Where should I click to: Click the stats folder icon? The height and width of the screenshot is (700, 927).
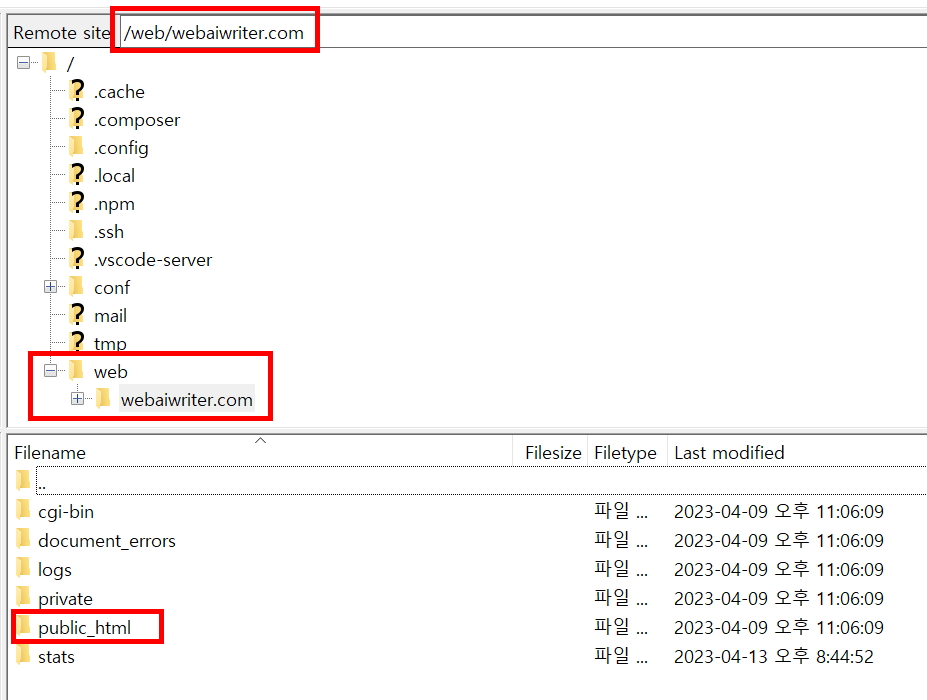tap(23, 654)
